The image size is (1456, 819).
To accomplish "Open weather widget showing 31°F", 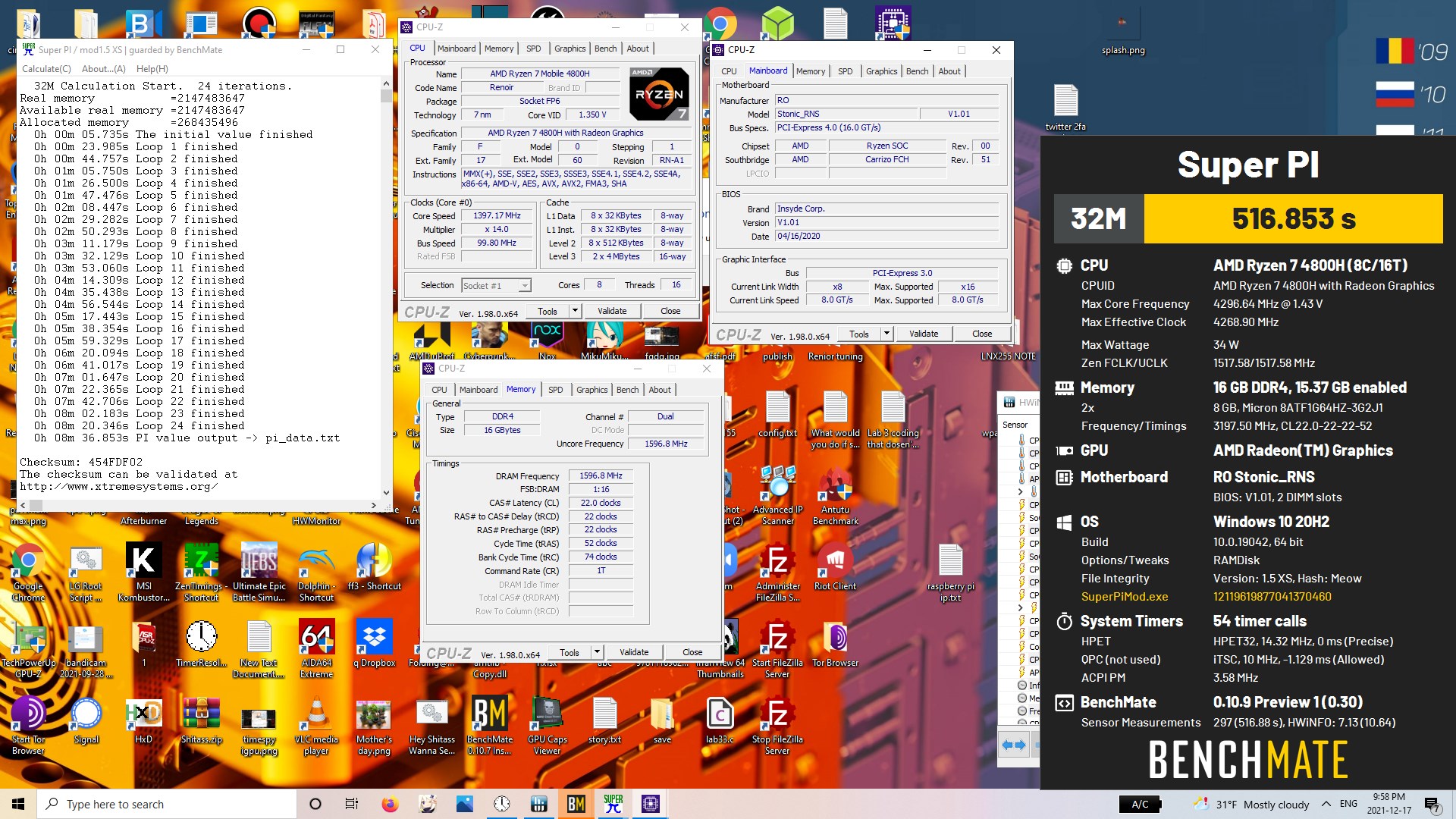I will coord(1251,804).
